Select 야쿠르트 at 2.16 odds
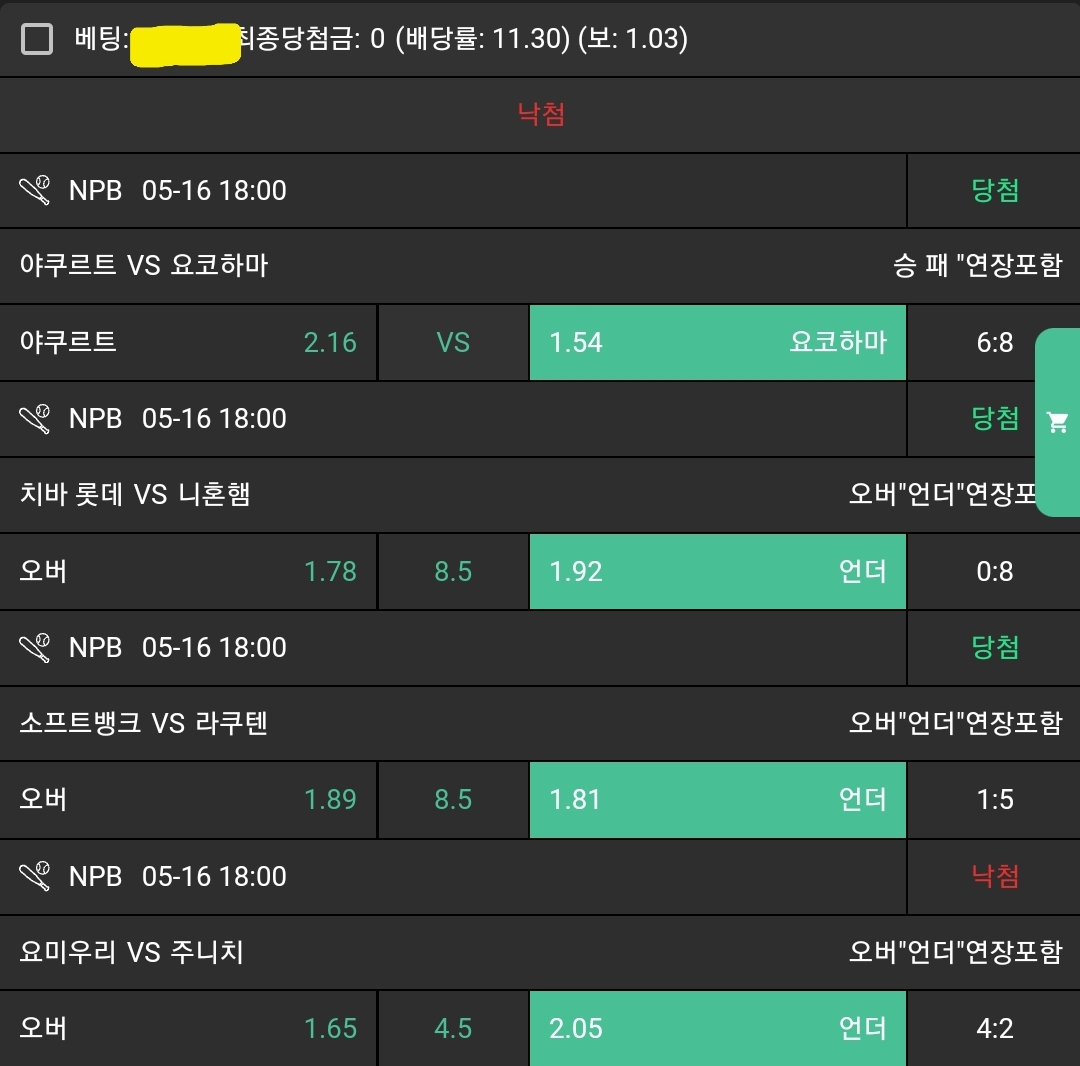1080x1066 pixels. click(188, 342)
